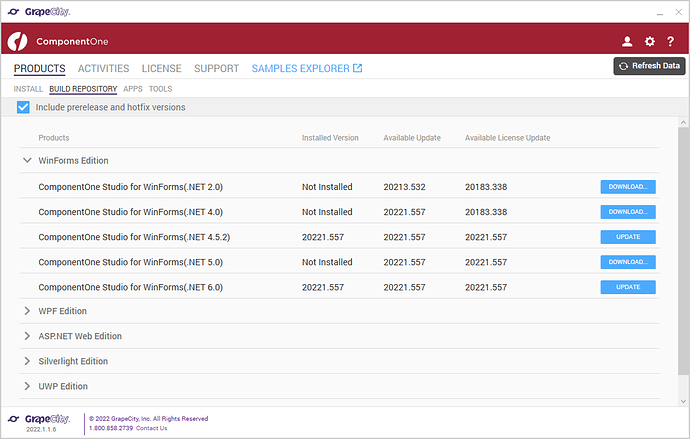Download WinForms .NET 2.0 build

click(628, 187)
